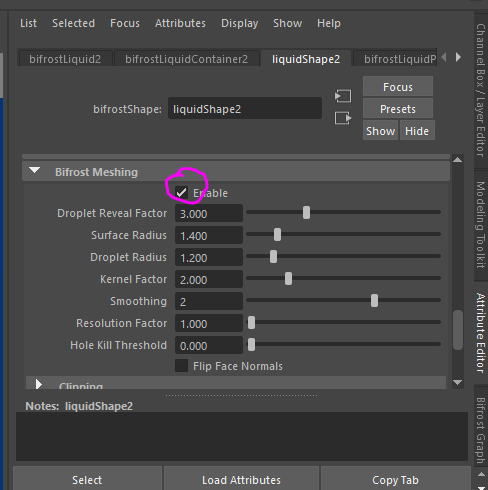The image size is (488, 490).
Task: Click attribute list scroll-up arrow
Action: click(x=458, y=160)
